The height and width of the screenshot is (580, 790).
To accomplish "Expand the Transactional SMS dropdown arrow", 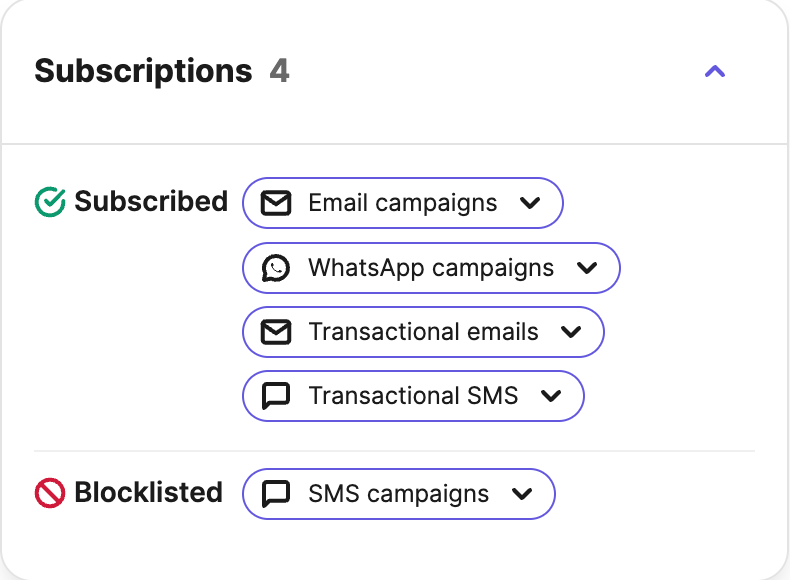I will tap(551, 396).
